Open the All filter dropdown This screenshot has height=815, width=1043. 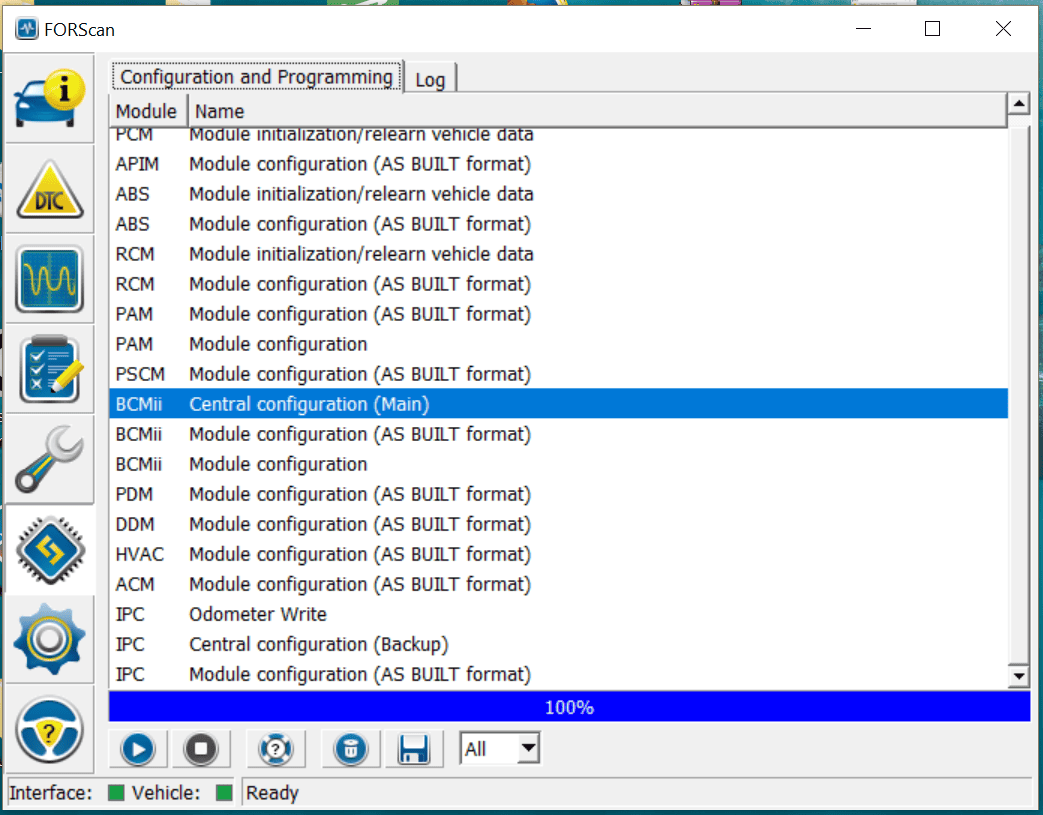pos(499,748)
